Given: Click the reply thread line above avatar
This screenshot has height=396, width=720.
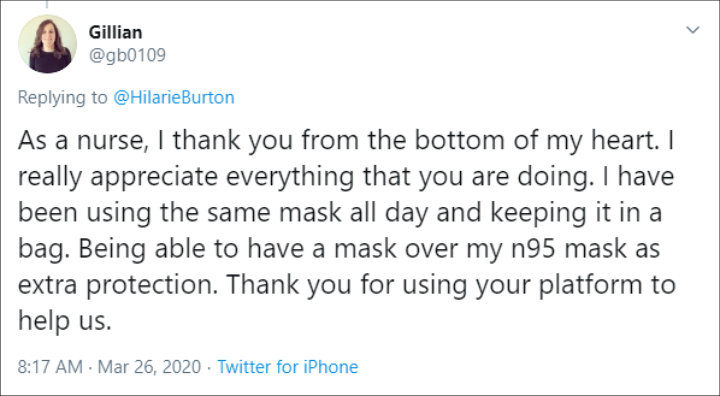Looking at the screenshot, I should (47, 4).
